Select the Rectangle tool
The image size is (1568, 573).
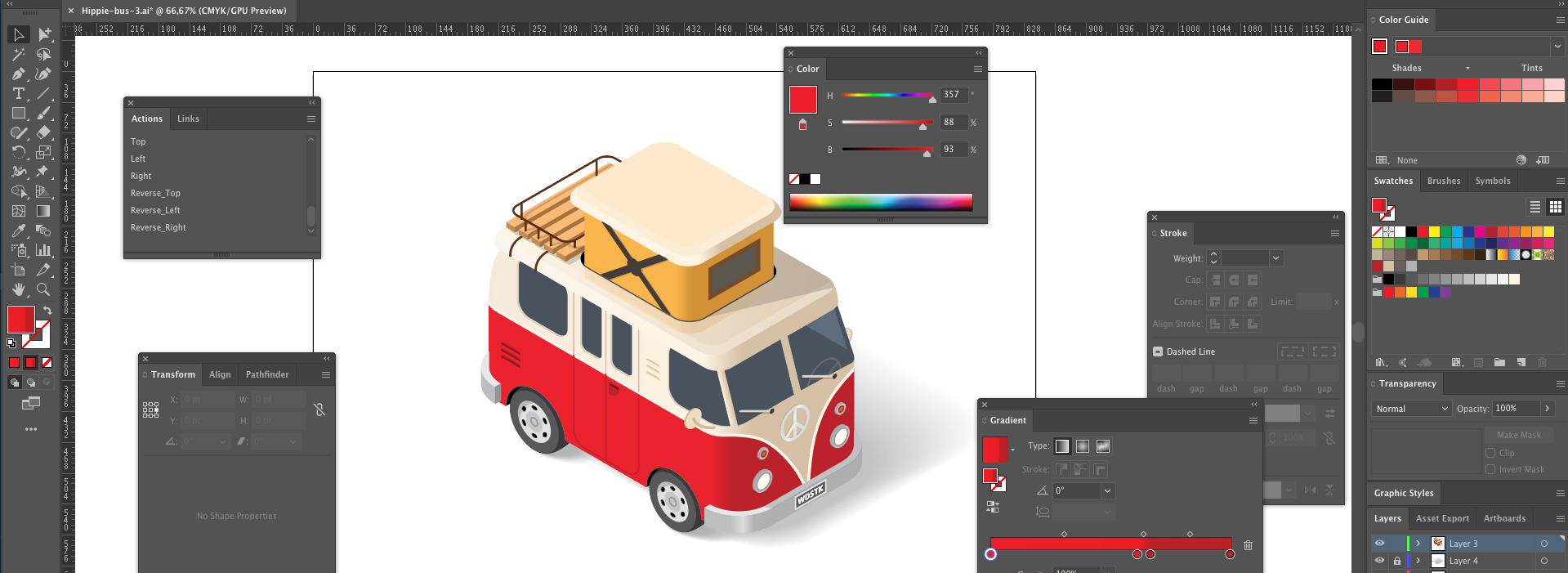18,114
